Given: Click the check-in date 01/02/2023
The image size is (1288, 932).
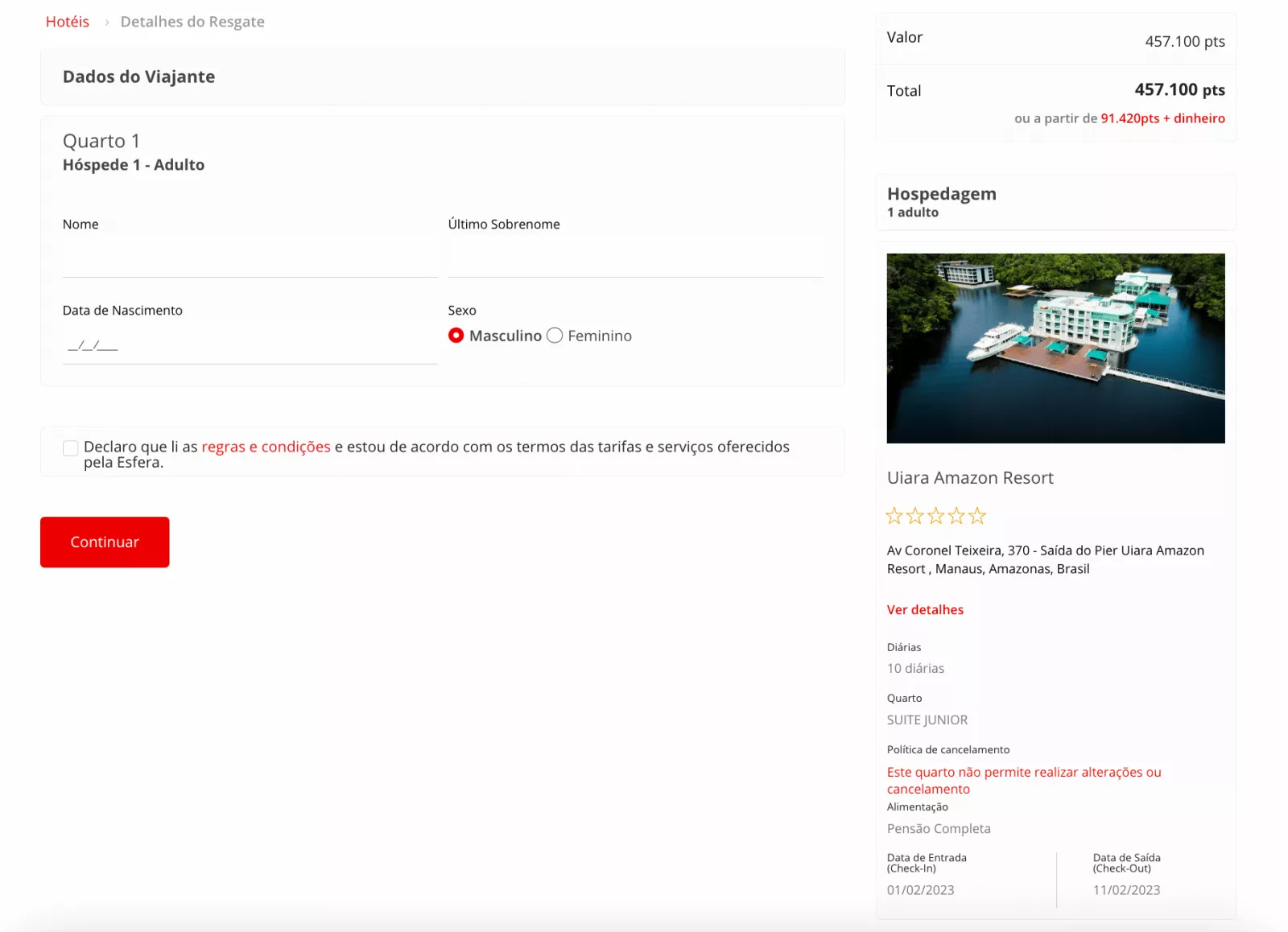Looking at the screenshot, I should coord(920,890).
